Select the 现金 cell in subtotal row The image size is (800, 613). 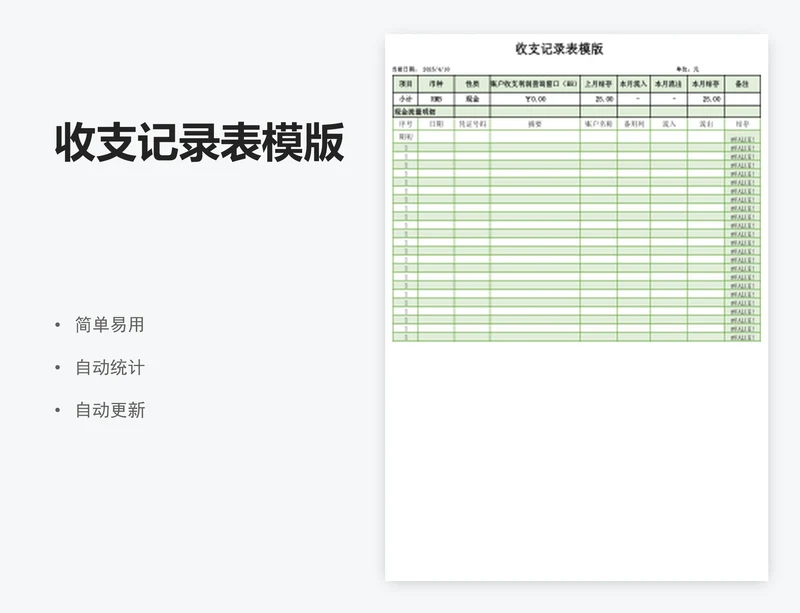click(x=472, y=99)
